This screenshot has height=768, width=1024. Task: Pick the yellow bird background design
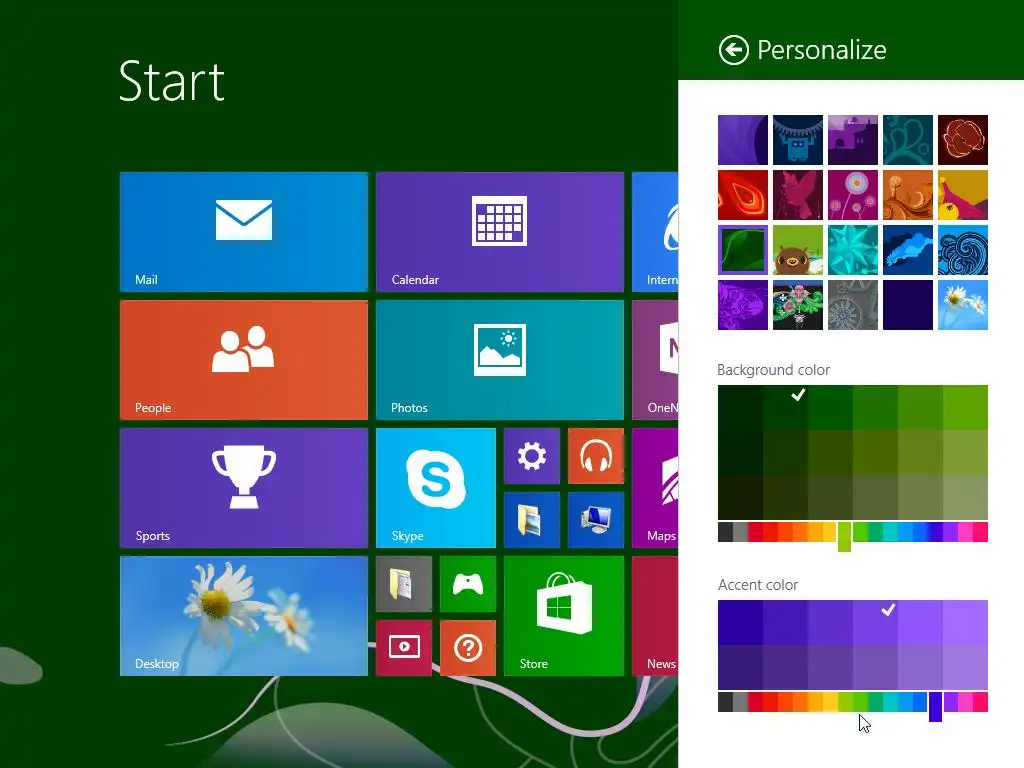pyautogui.click(x=963, y=195)
